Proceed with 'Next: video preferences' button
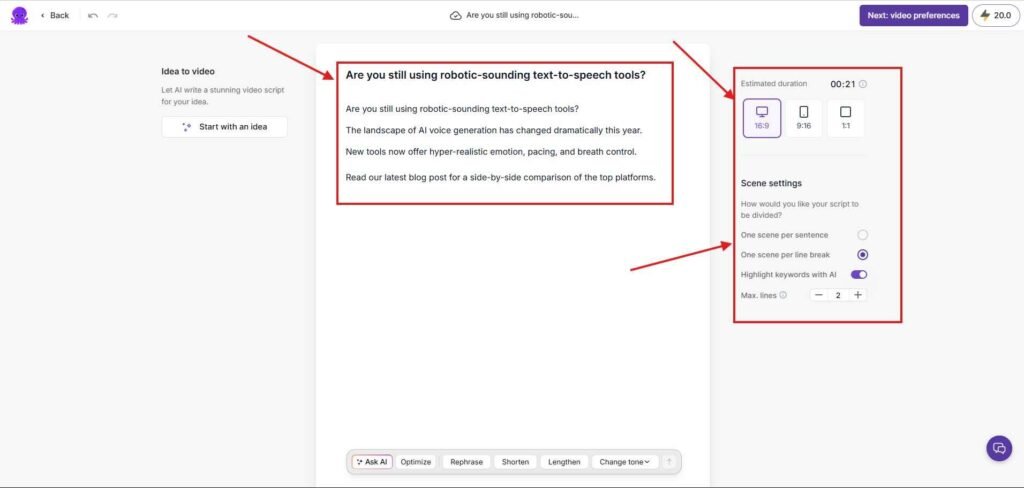The image size is (1024, 488). [913, 15]
